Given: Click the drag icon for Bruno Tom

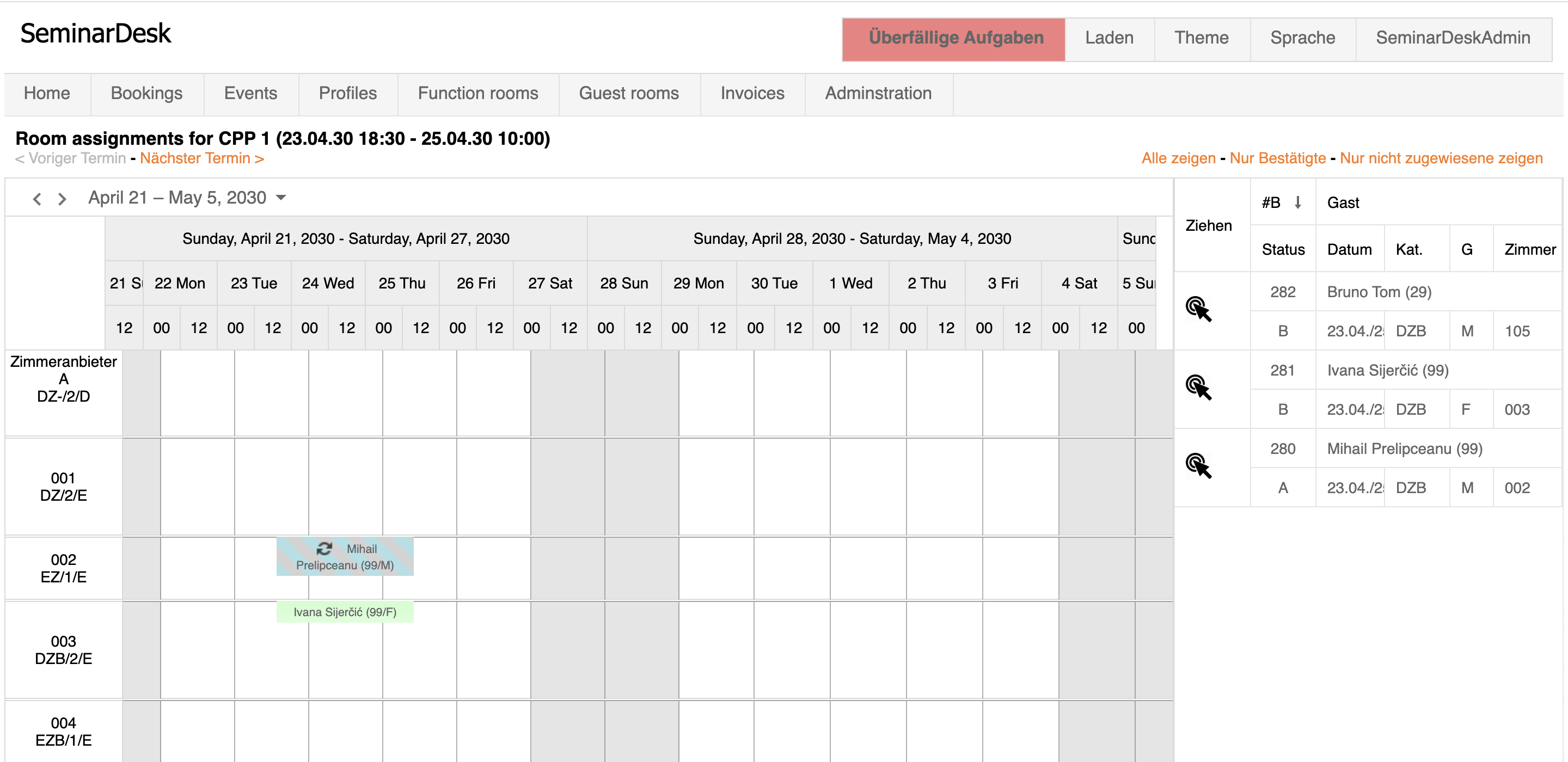Looking at the screenshot, I should point(1198,309).
